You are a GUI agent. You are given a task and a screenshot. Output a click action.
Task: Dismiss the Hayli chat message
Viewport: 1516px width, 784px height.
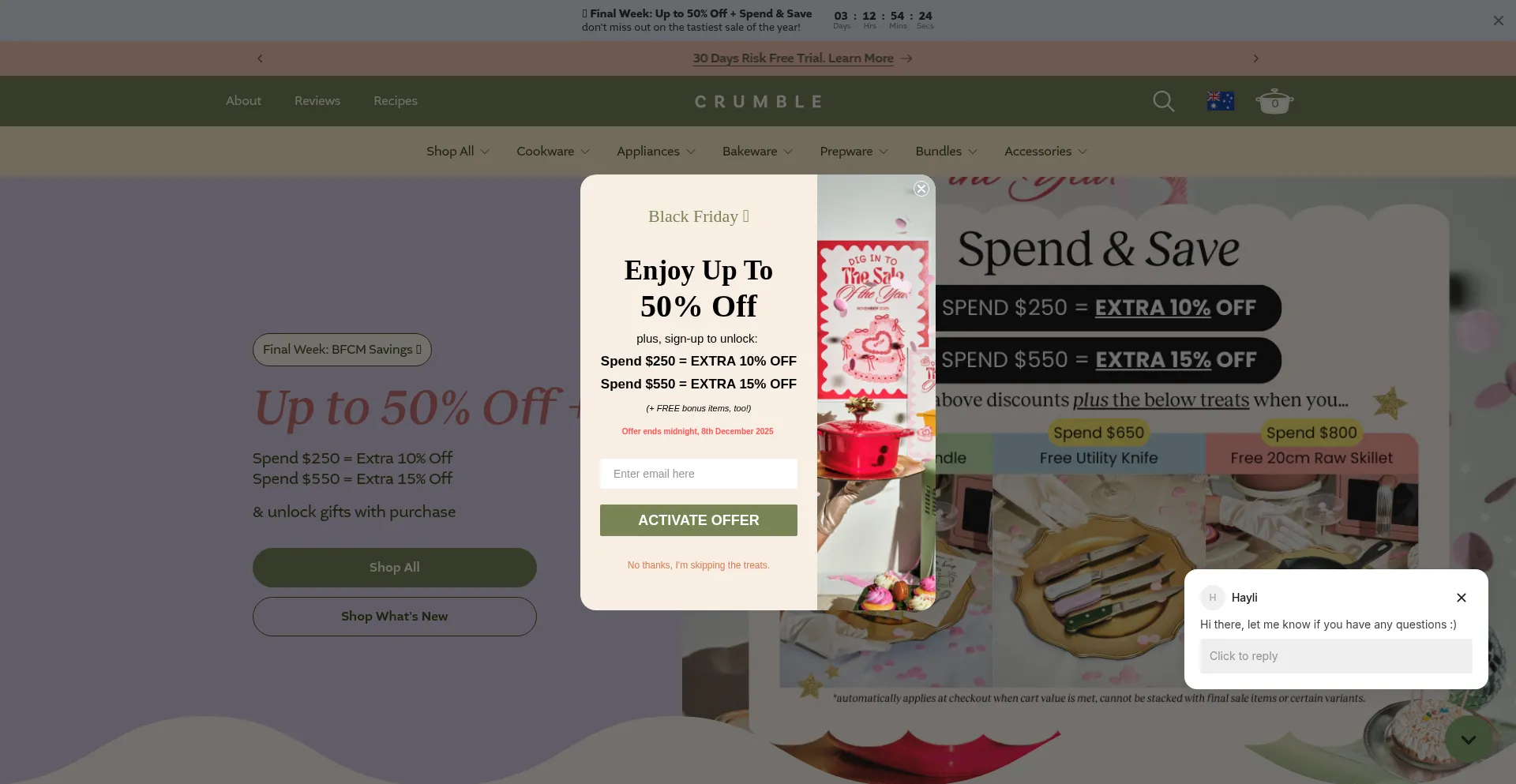tap(1462, 598)
